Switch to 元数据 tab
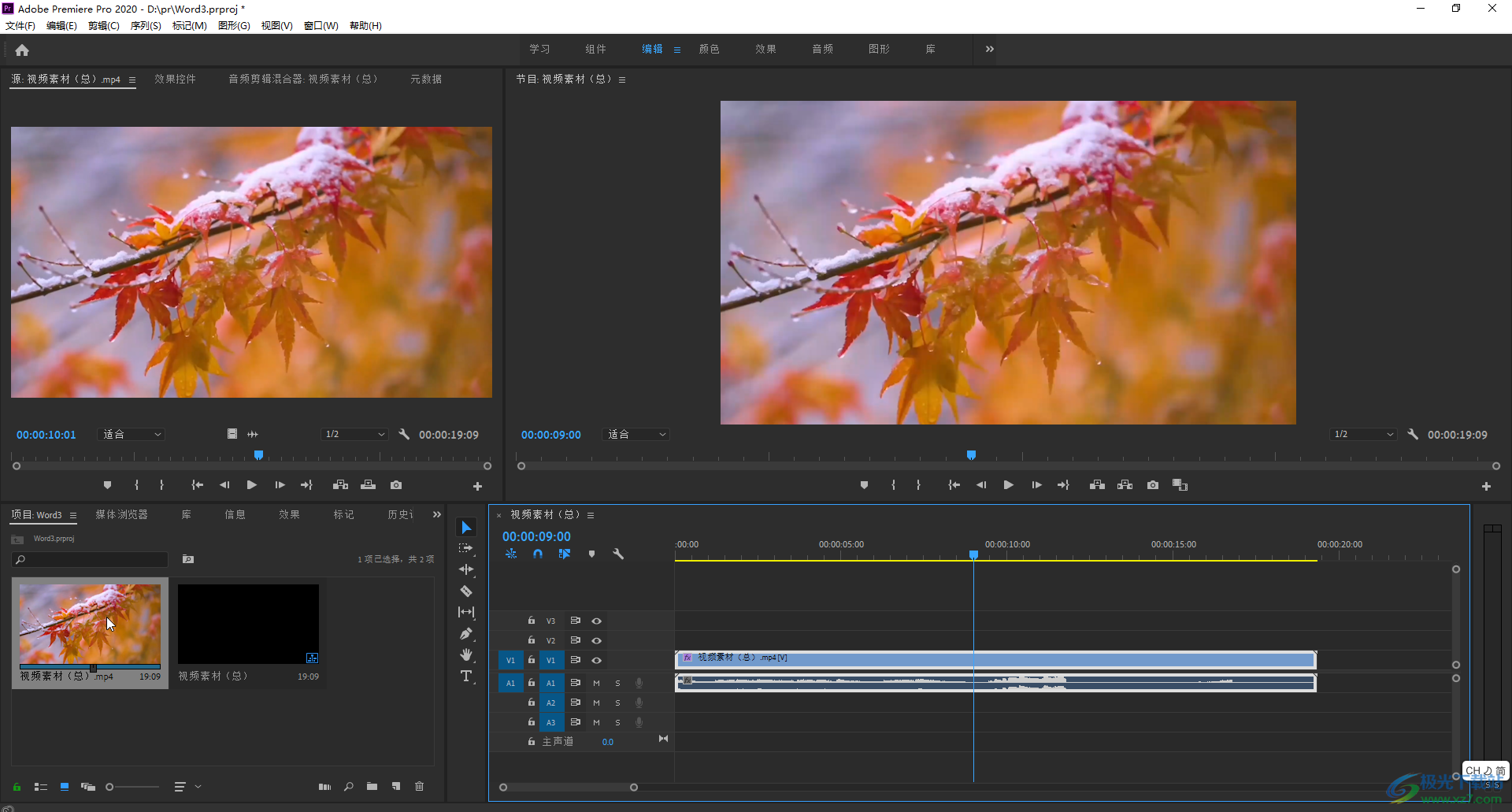The image size is (1512, 812). (x=426, y=79)
